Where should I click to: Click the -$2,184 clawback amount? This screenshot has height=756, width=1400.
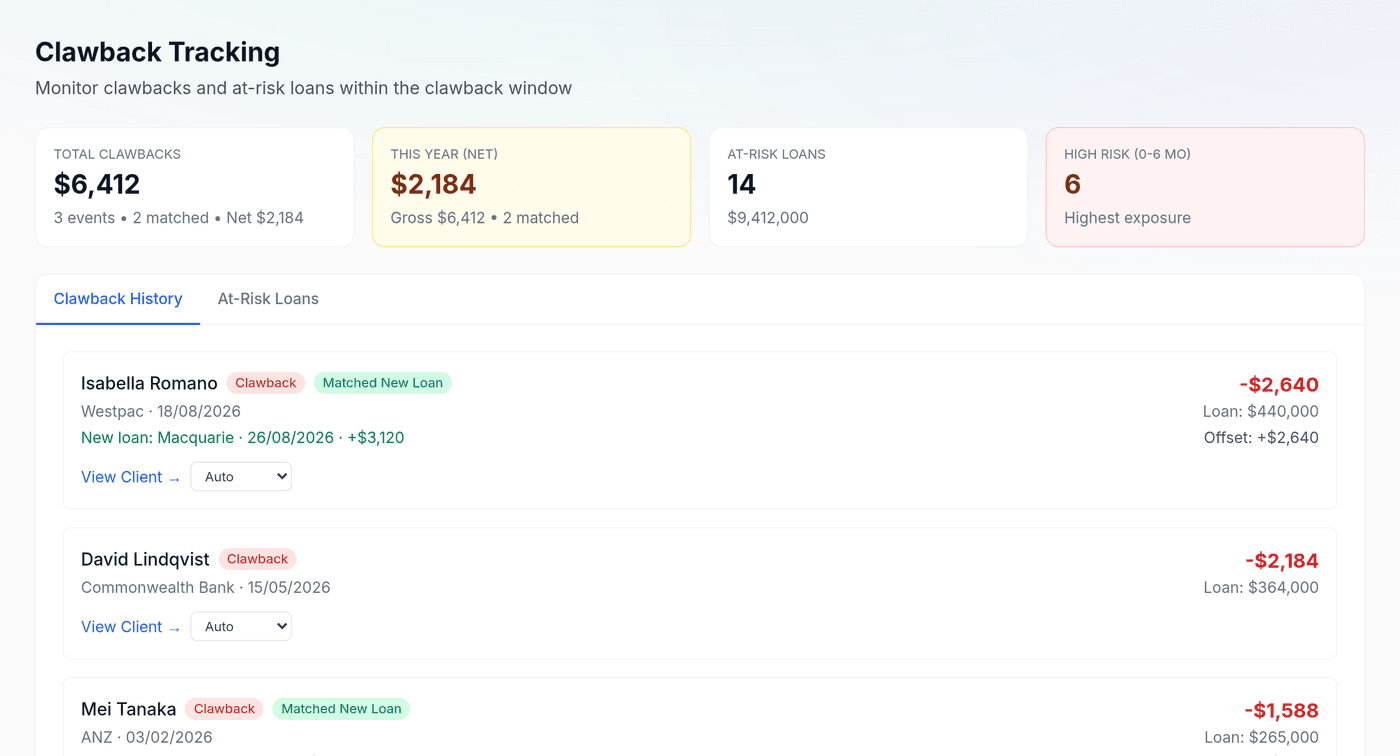pos(1282,560)
